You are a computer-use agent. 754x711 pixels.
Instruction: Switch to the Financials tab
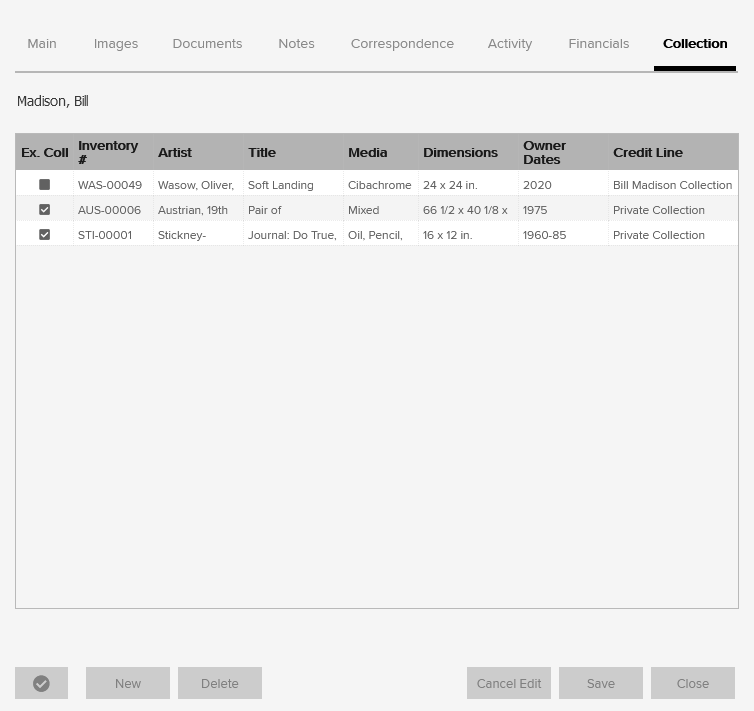pyautogui.click(x=598, y=44)
